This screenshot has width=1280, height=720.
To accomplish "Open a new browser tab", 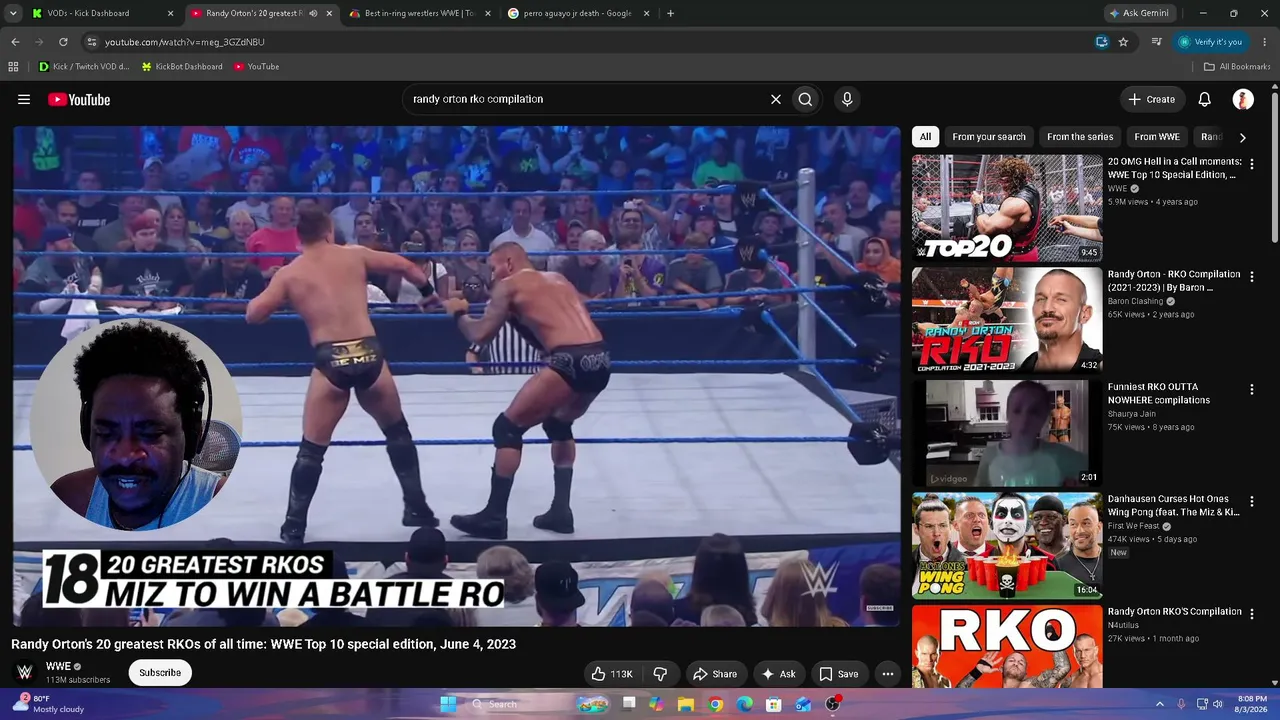I will coord(670,14).
